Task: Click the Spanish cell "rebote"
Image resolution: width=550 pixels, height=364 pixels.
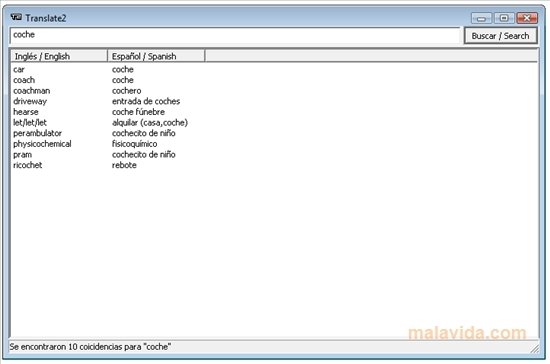Action: tap(124, 165)
